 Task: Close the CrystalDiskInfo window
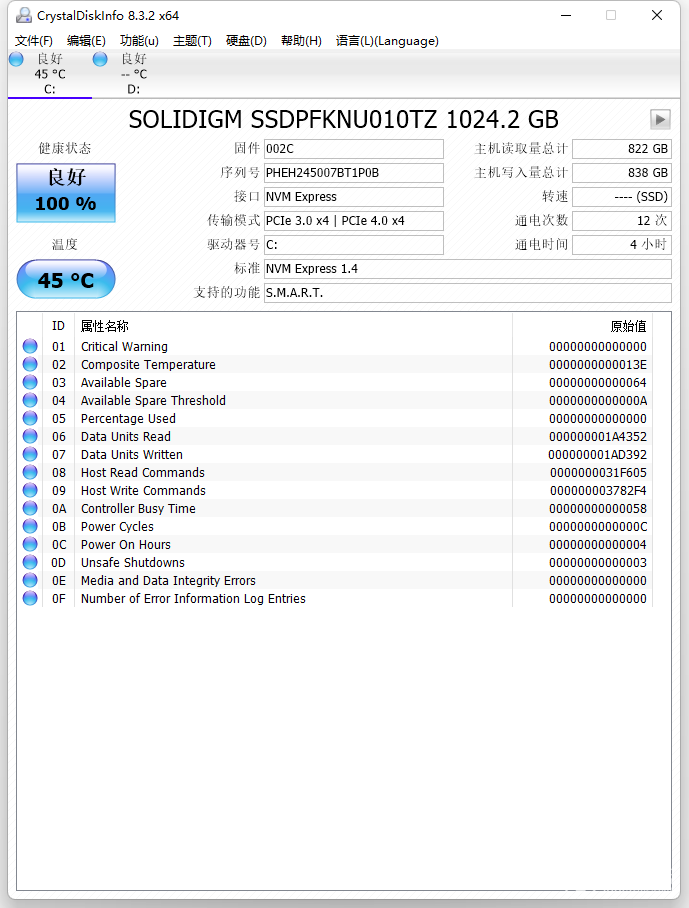(x=657, y=15)
